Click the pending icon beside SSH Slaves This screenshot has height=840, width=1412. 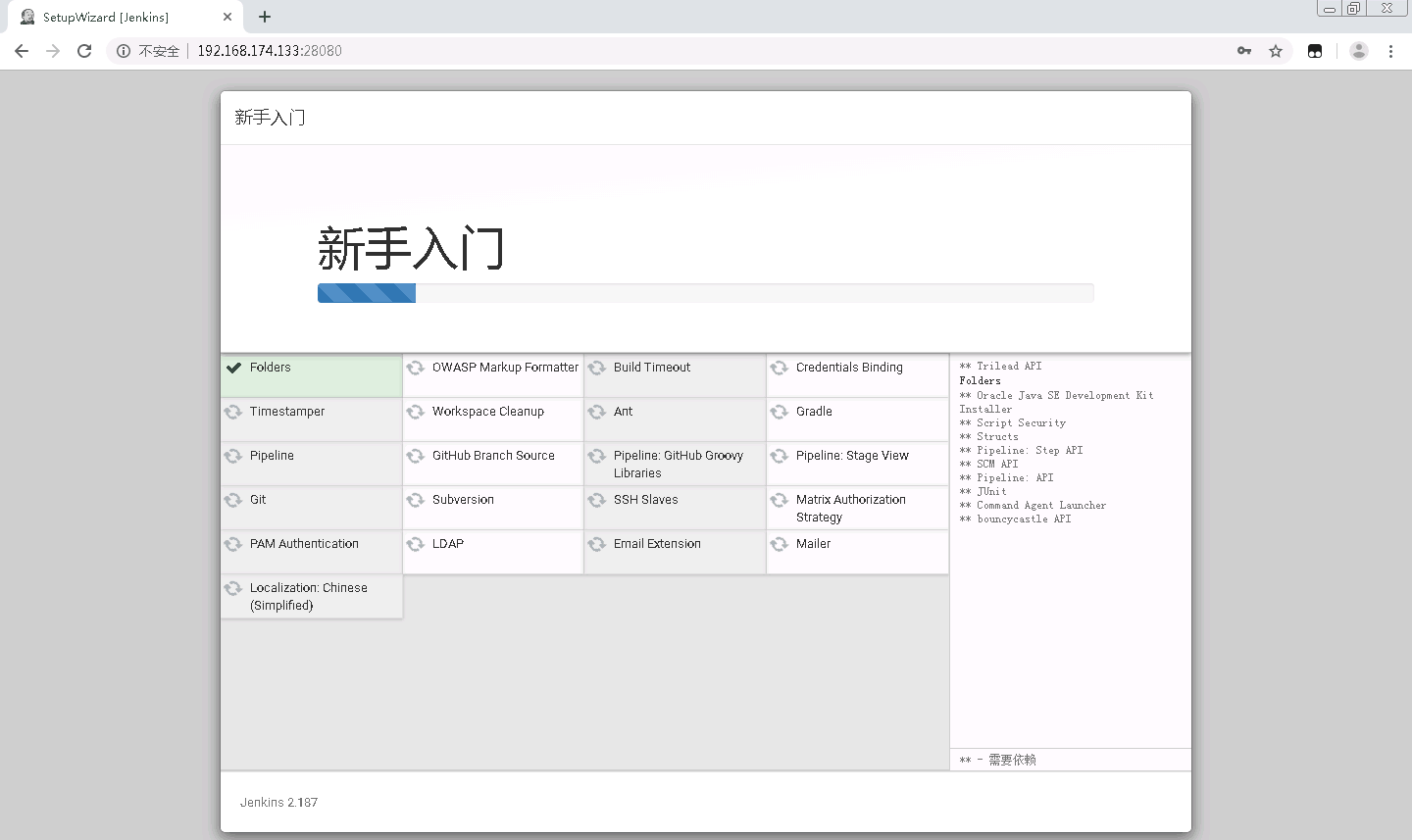[x=597, y=500]
